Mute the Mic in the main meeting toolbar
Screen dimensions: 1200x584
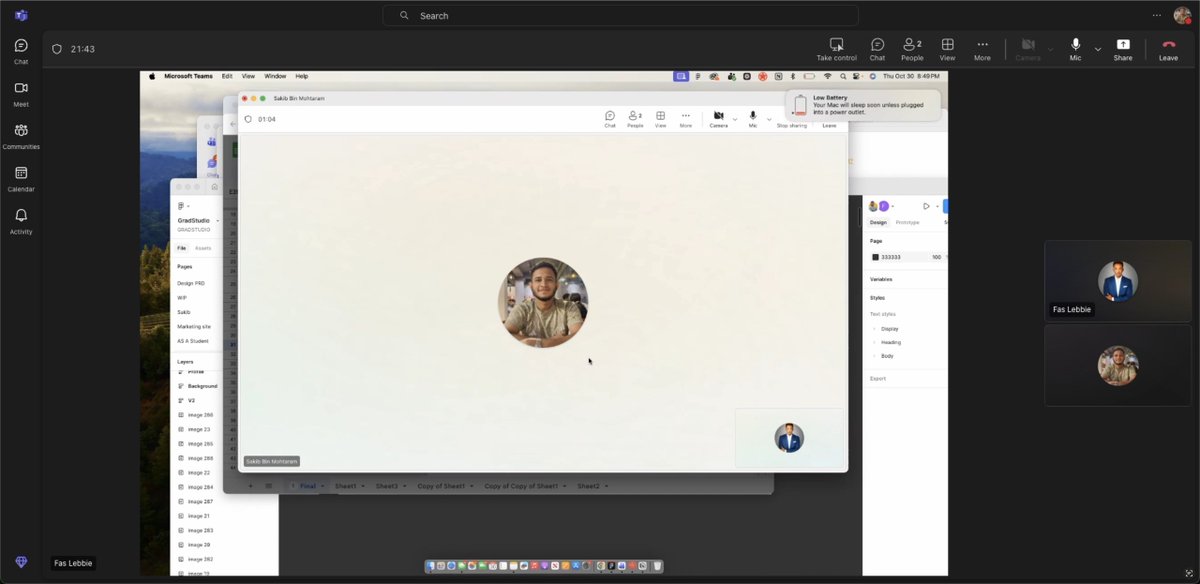[1075, 49]
